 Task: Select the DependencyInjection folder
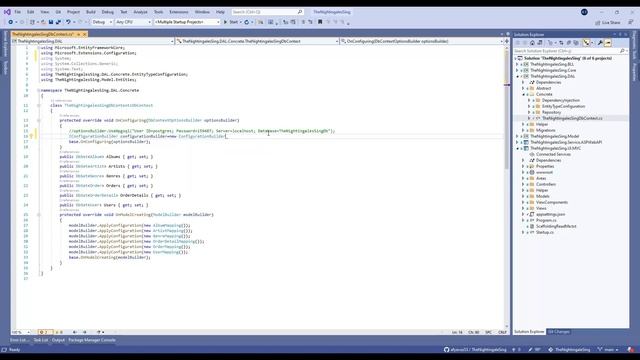tap(560, 100)
